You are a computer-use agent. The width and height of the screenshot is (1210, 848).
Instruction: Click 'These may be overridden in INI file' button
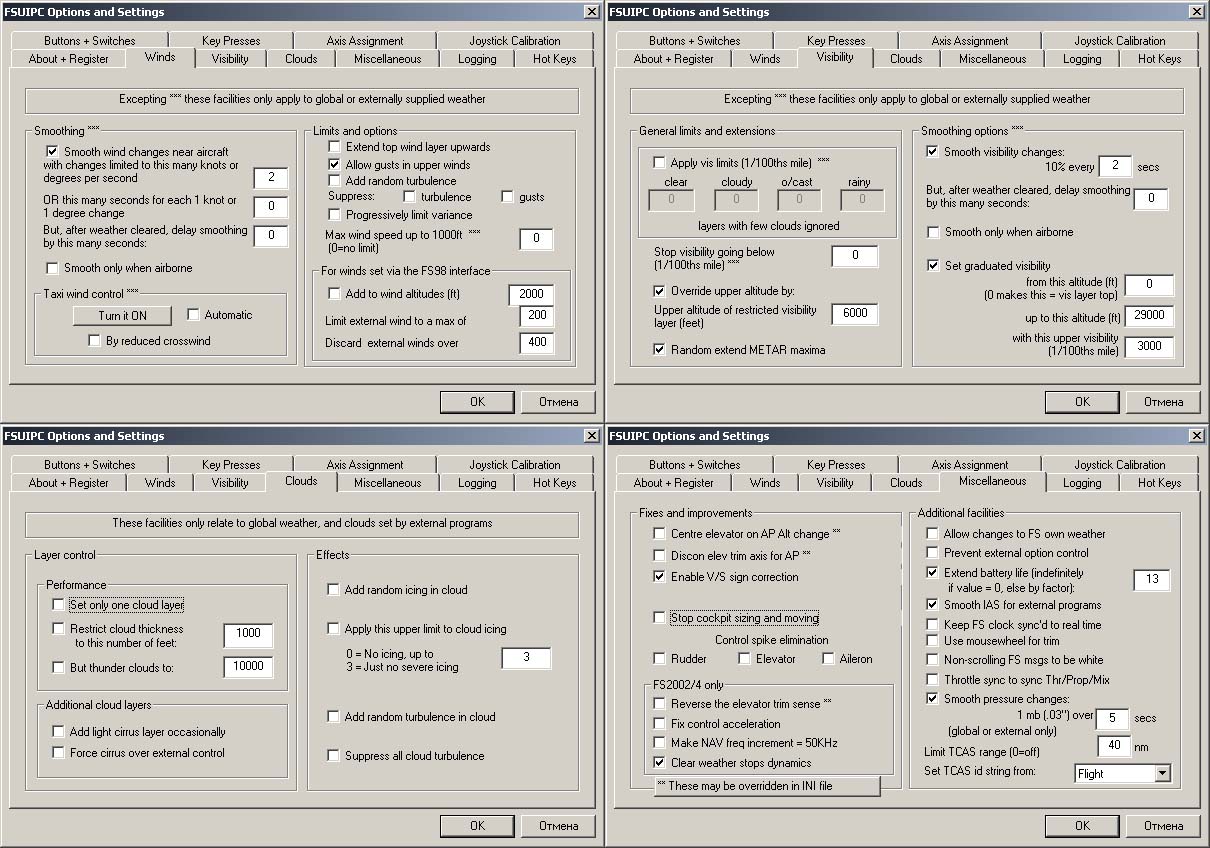coord(767,786)
